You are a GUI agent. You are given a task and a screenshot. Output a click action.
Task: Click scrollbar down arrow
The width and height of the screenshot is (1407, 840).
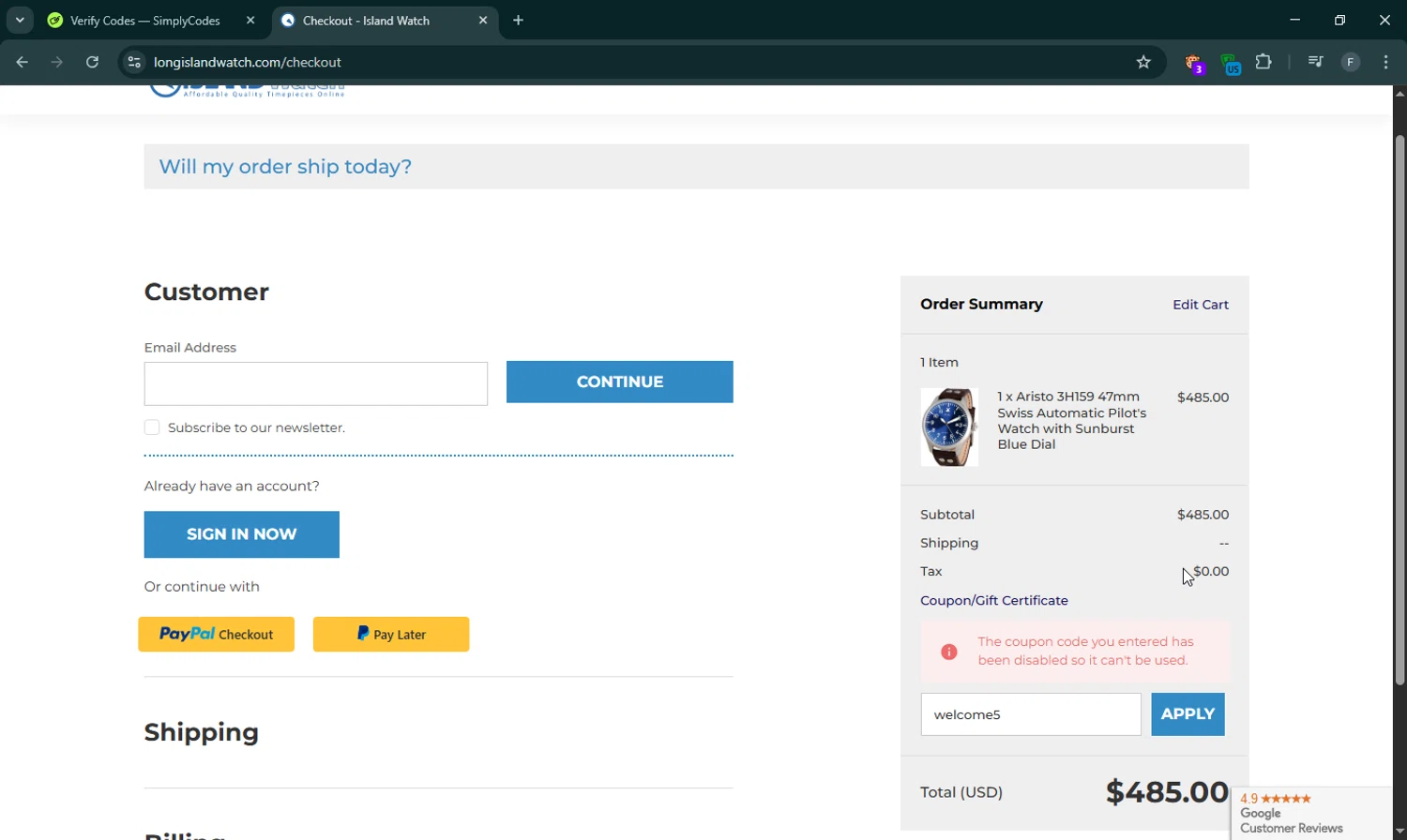(x=1399, y=832)
